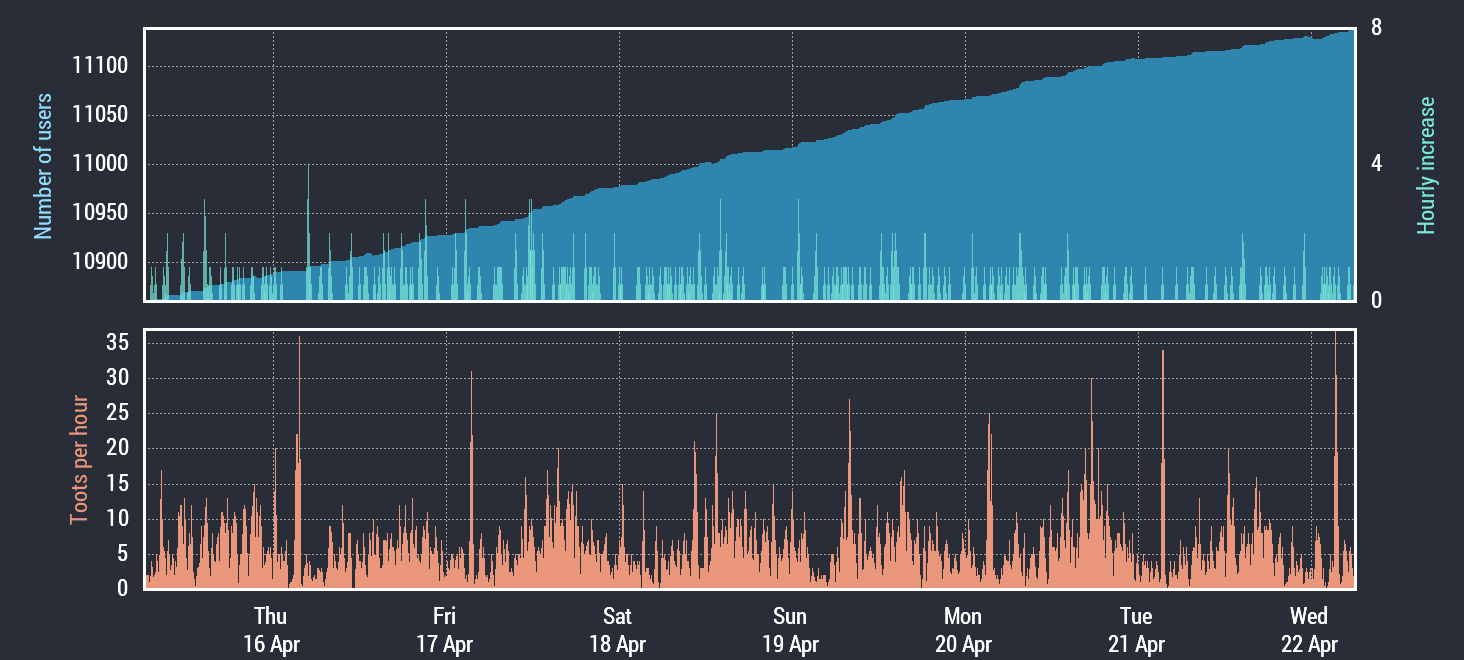Click the 11000 tick on users axis
1464x660 pixels.
point(100,165)
